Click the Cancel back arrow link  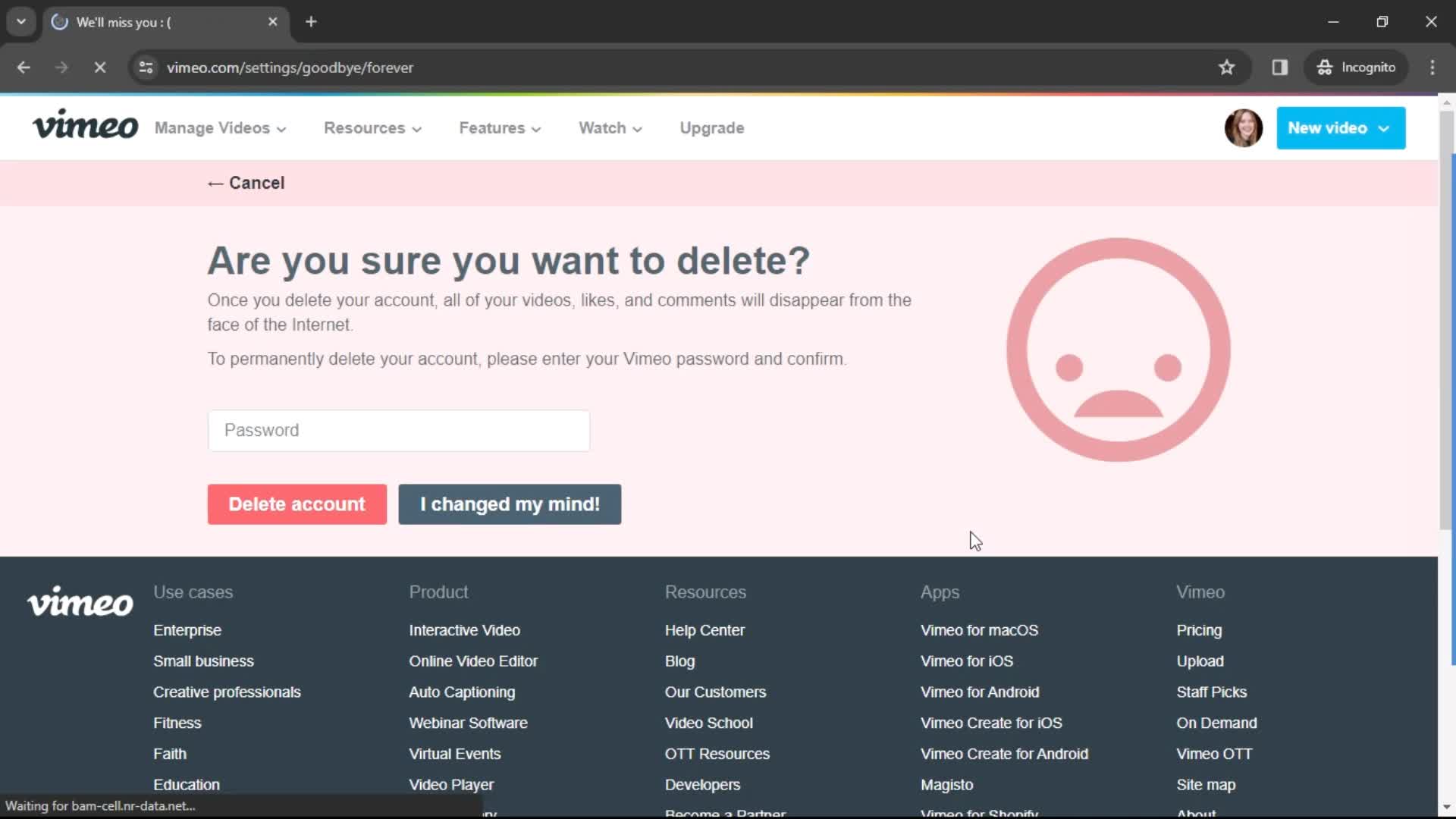(x=246, y=182)
